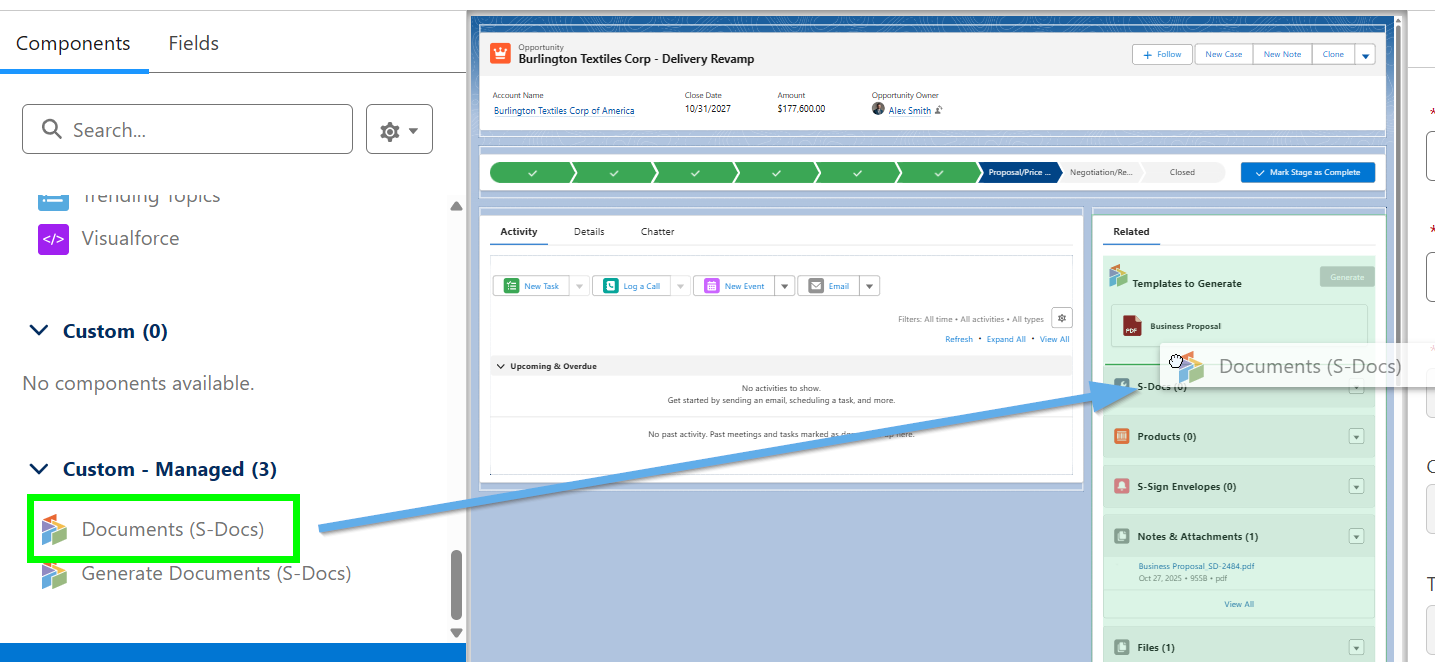1435x662 pixels.
Task: Click the Mark Stage as Complete button
Action: click(1307, 172)
